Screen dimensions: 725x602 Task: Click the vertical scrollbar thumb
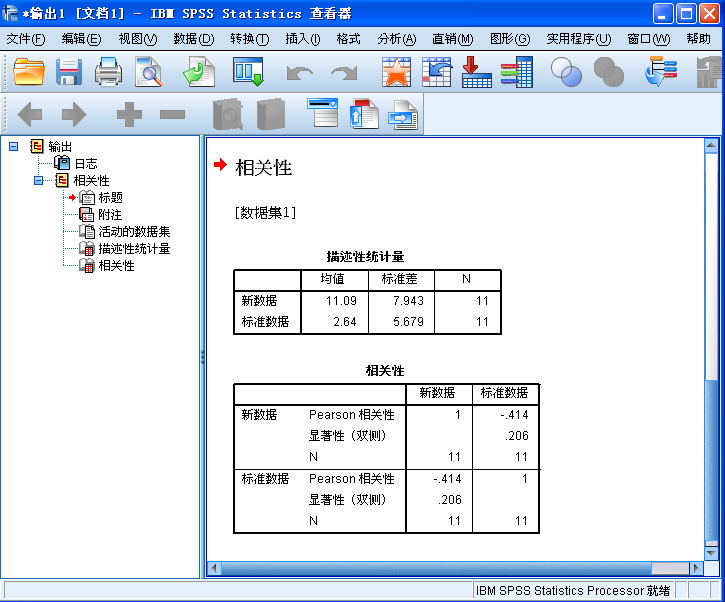tap(711, 460)
